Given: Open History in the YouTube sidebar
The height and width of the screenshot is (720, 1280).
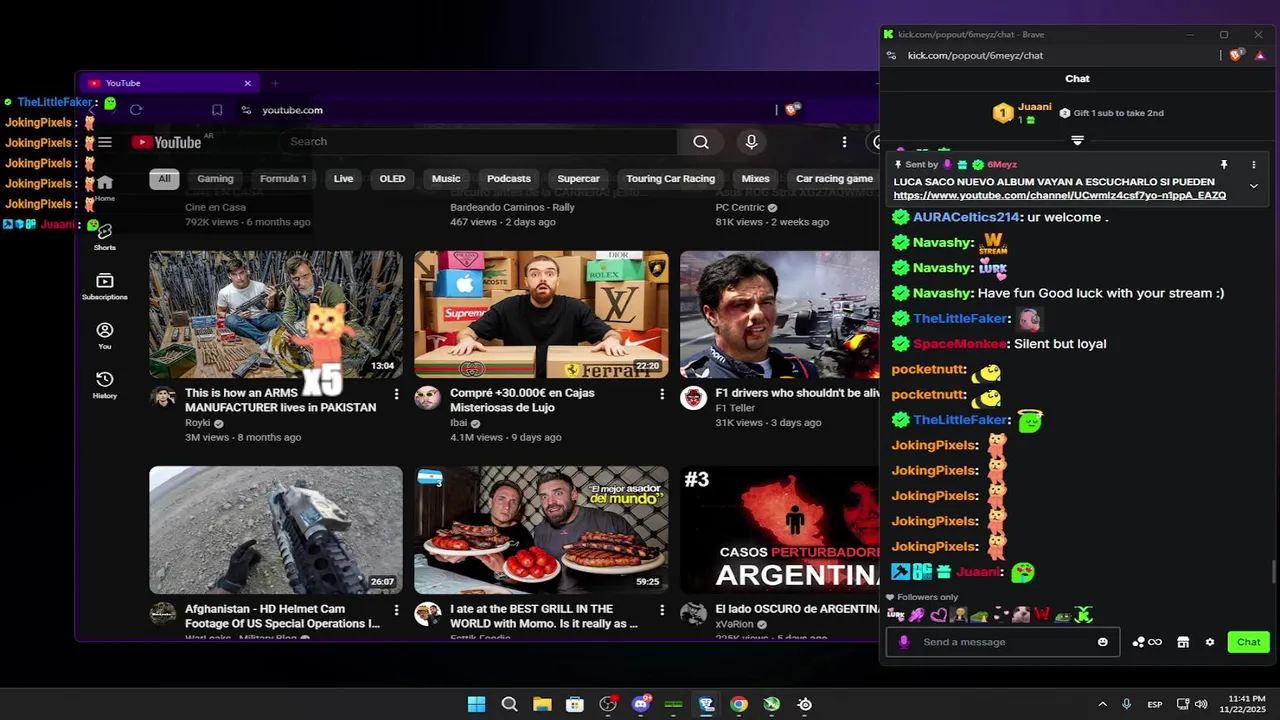Looking at the screenshot, I should pos(105,384).
